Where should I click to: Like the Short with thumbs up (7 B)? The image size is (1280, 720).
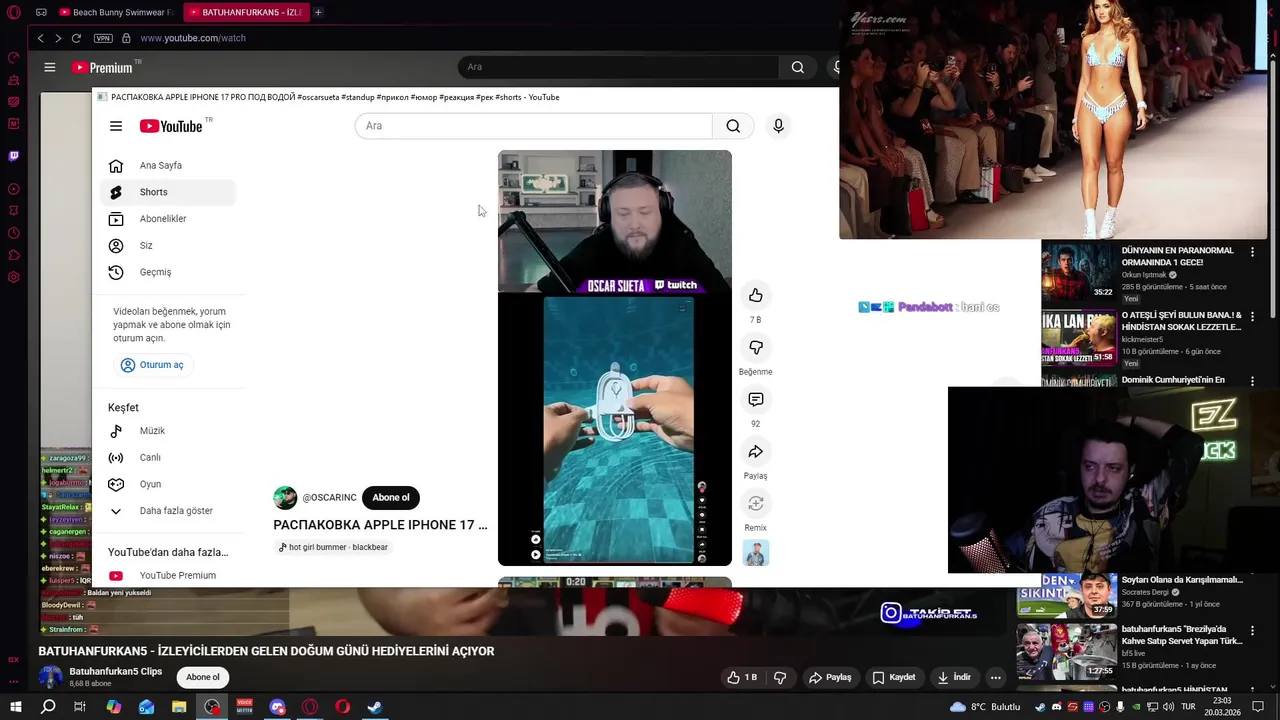tap(756, 295)
